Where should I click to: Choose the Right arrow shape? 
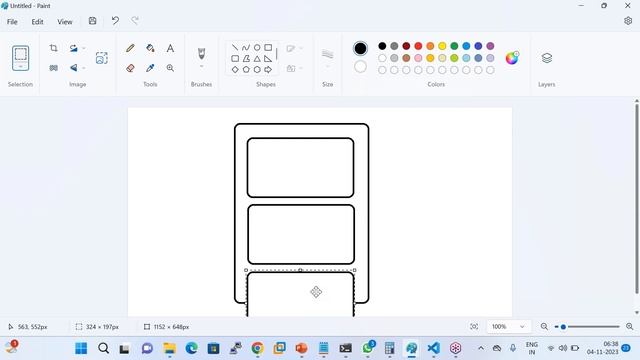point(268,70)
